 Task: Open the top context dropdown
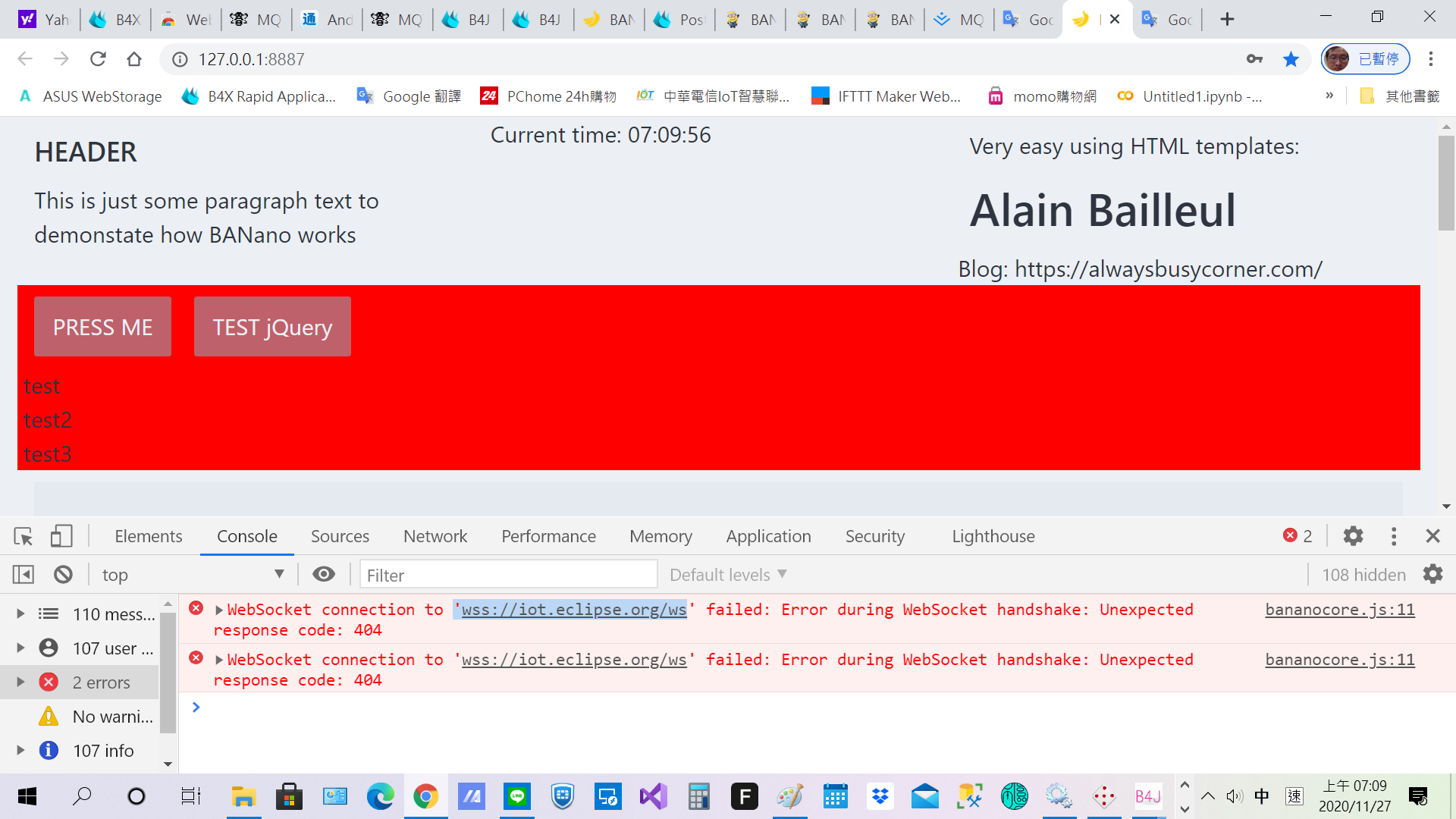(x=193, y=575)
